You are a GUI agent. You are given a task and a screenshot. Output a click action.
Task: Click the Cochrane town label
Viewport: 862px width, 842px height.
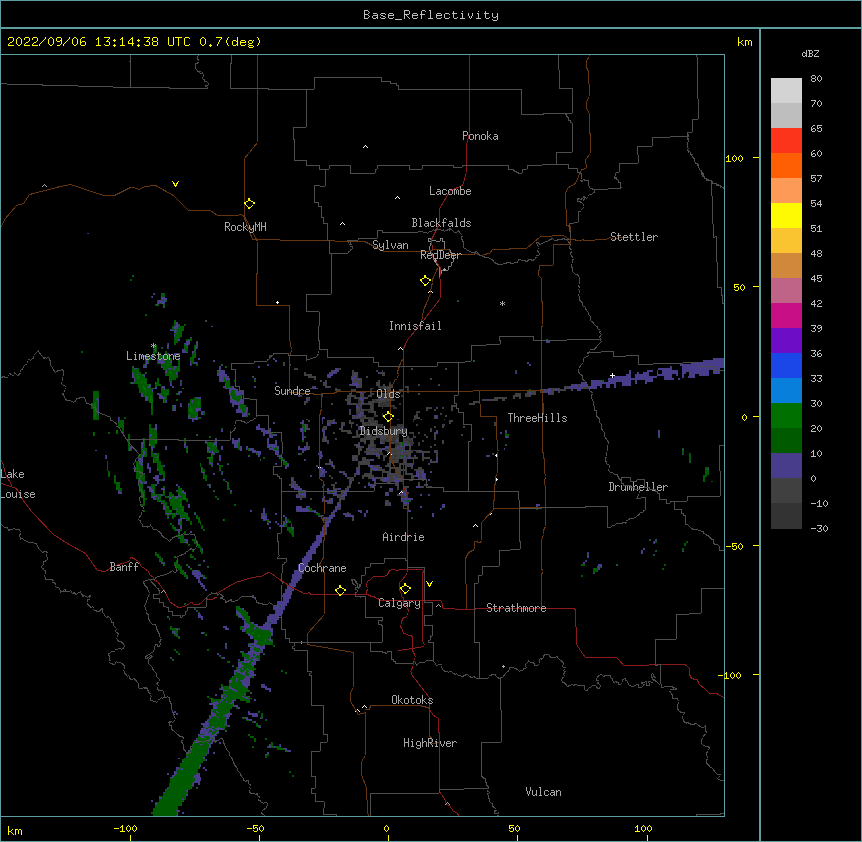pos(322,568)
